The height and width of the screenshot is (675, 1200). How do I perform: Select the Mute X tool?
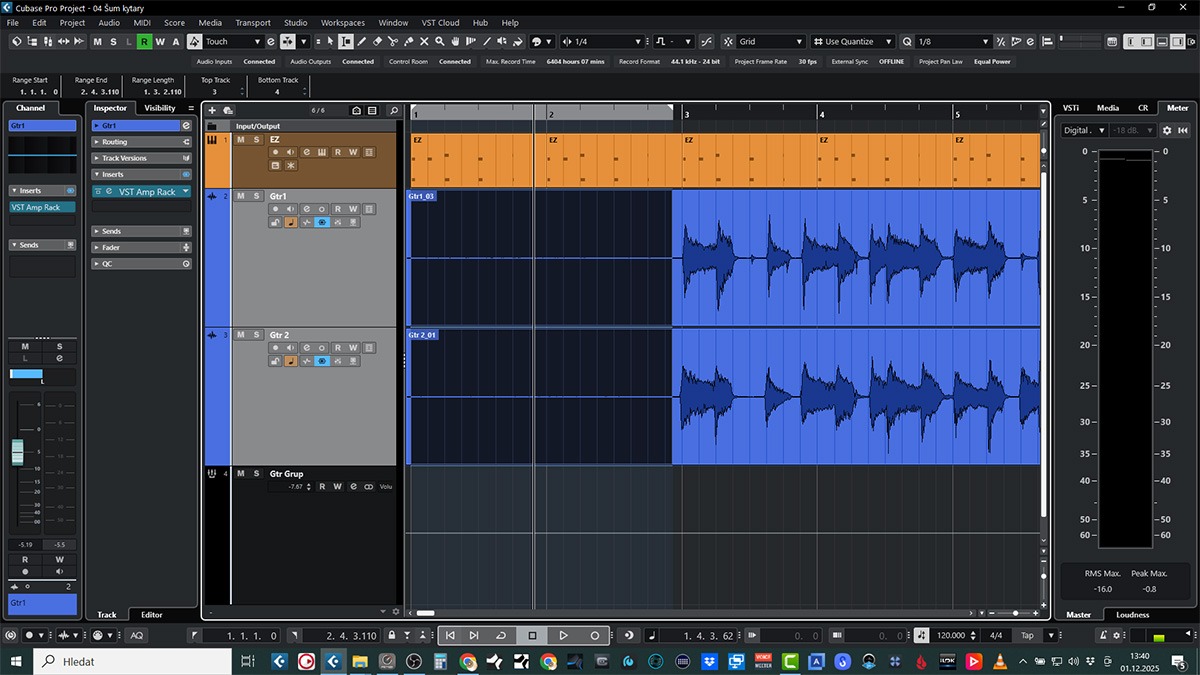424,42
